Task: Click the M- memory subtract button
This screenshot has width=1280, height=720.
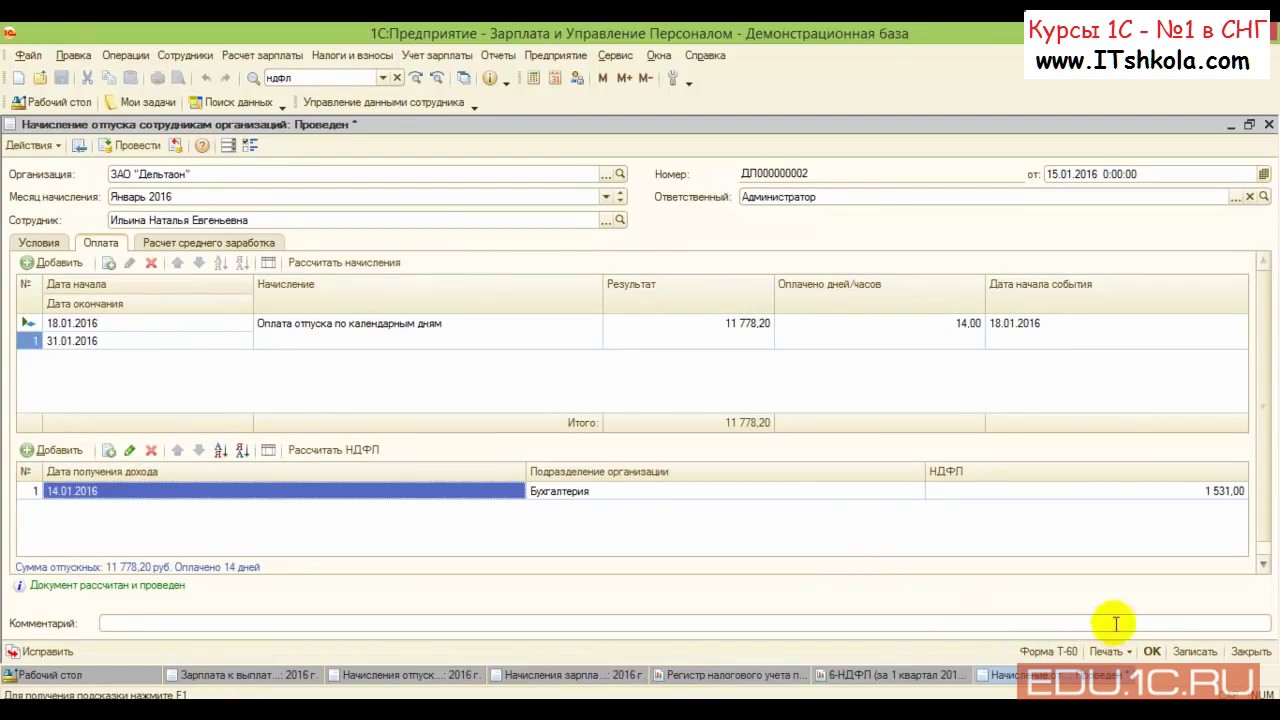Action: 645,78
